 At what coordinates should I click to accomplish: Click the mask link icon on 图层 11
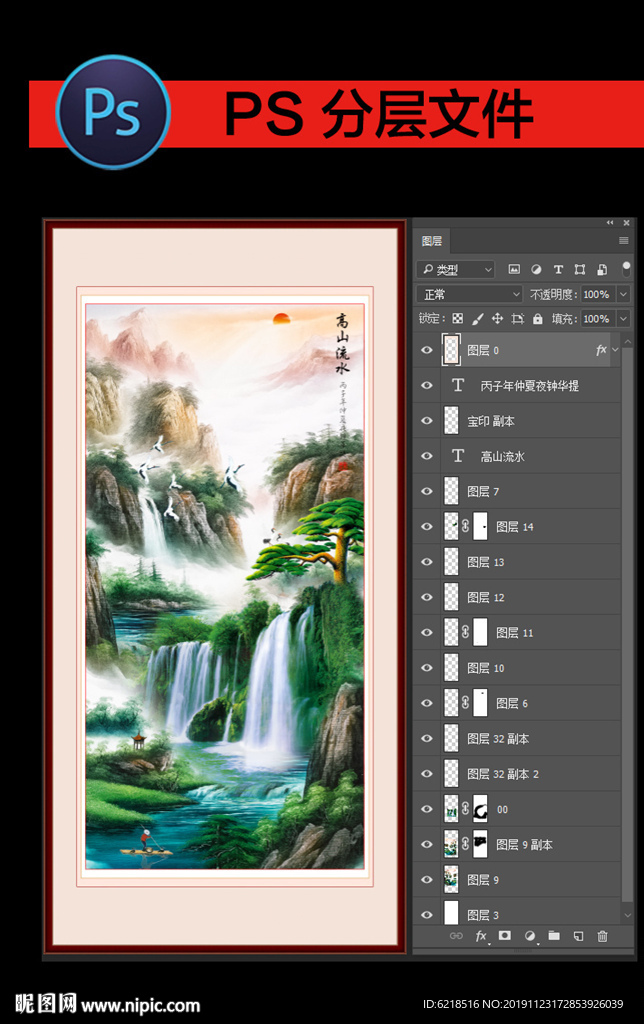[466, 632]
